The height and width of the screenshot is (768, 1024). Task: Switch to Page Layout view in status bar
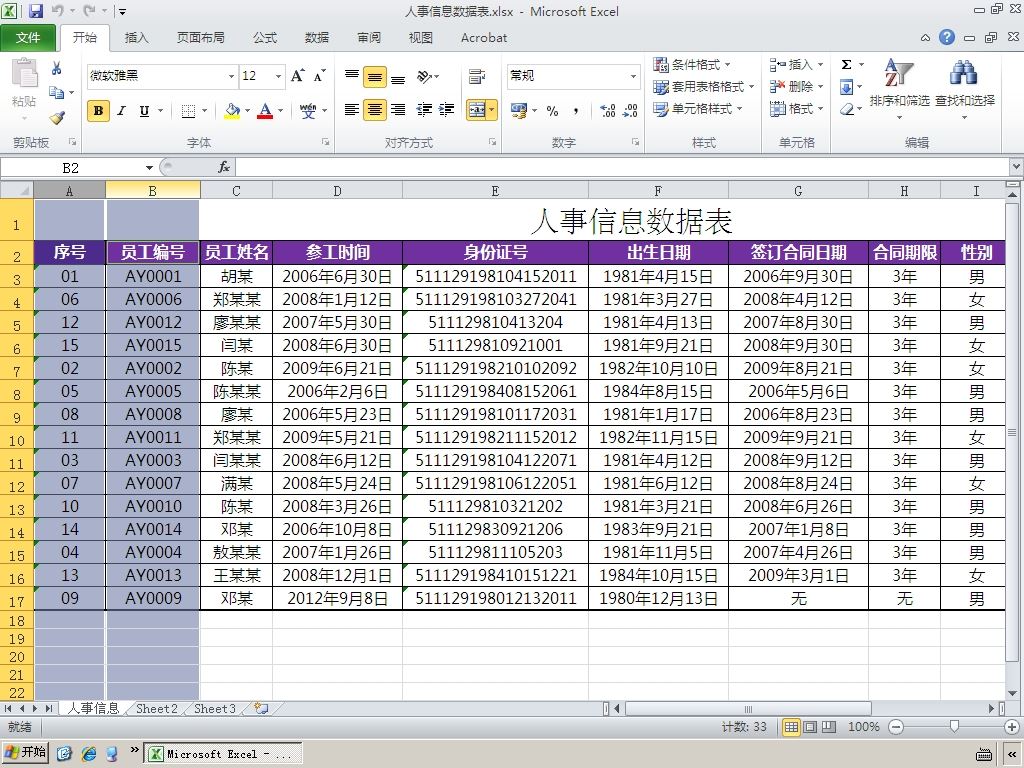click(810, 727)
